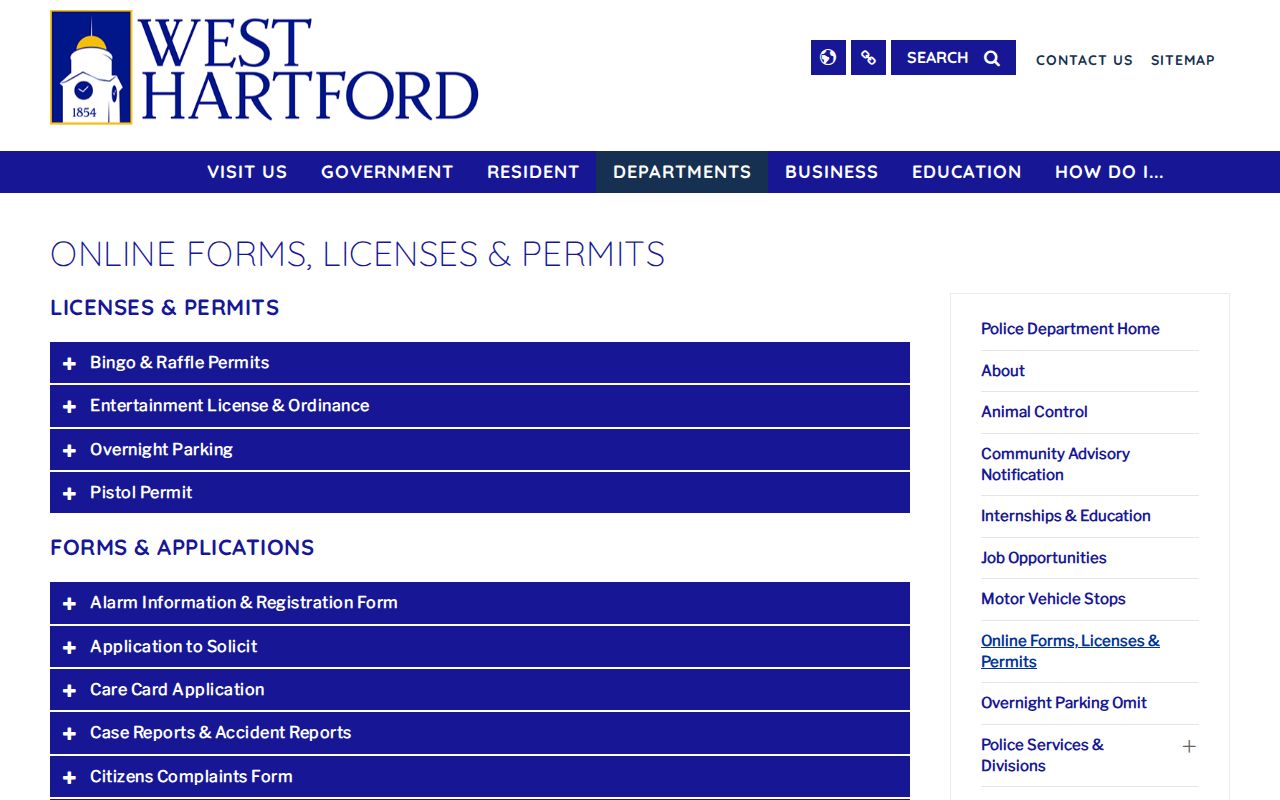Open the Resident menu
Image resolution: width=1280 pixels, height=800 pixels.
(533, 172)
